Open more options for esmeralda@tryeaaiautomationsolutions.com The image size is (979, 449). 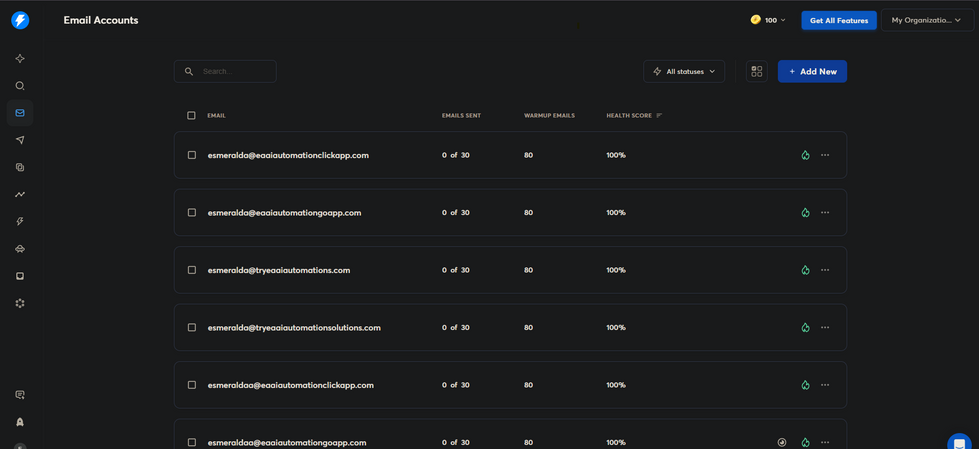(x=825, y=328)
